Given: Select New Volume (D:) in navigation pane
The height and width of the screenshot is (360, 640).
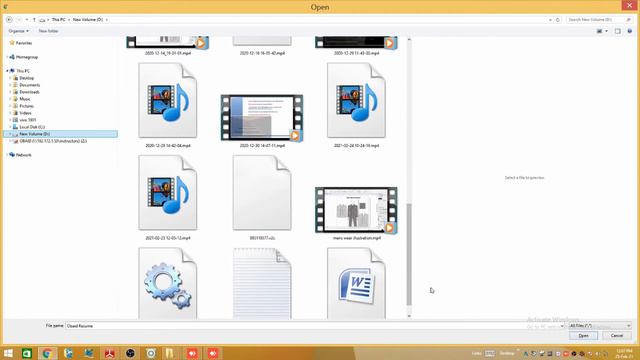Looking at the screenshot, I should tap(60, 134).
